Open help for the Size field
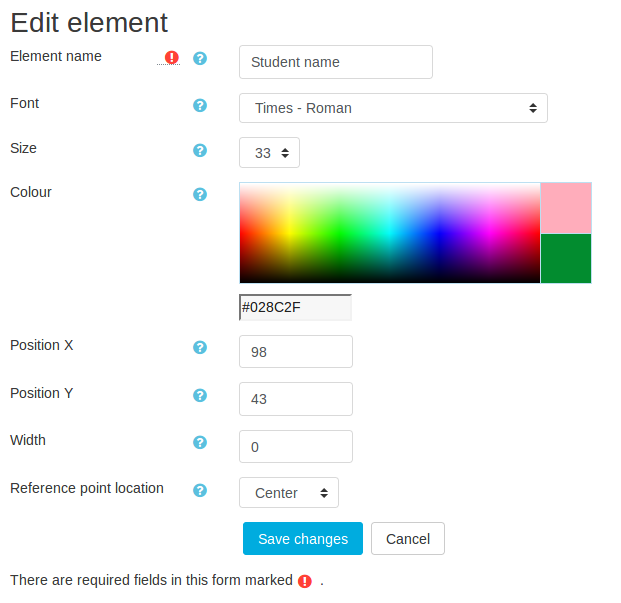Viewport: 621px width, 603px height. (x=200, y=150)
